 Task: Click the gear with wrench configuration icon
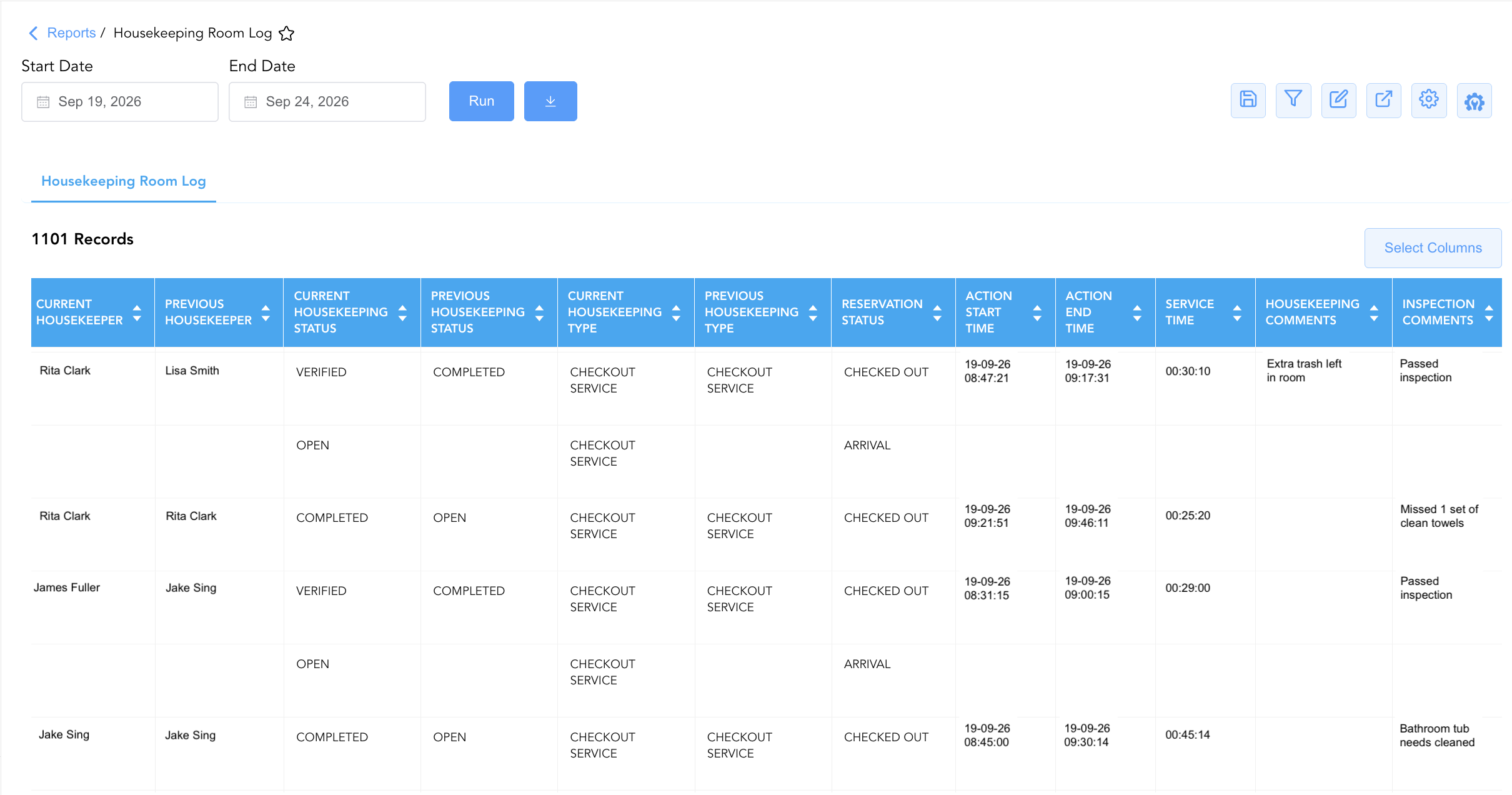pos(1474,100)
